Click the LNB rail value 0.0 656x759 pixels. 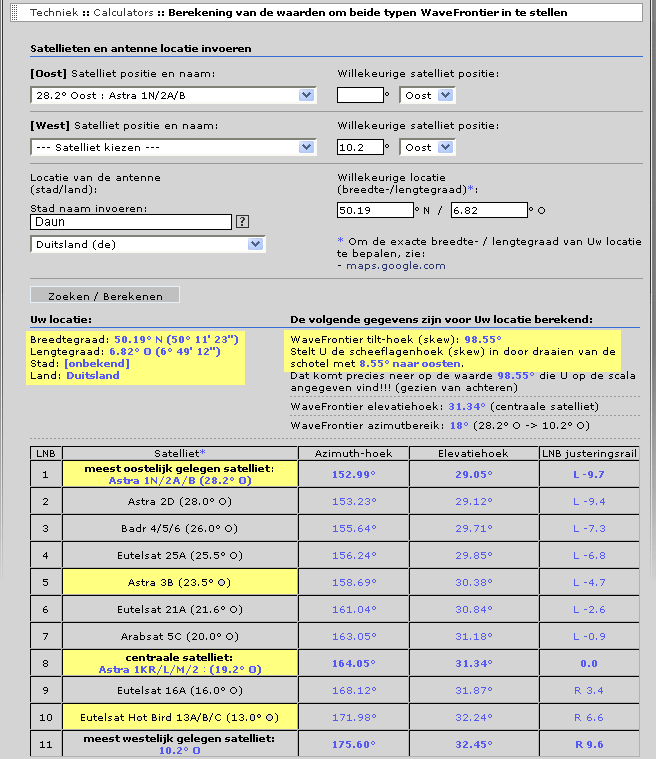tap(589, 664)
